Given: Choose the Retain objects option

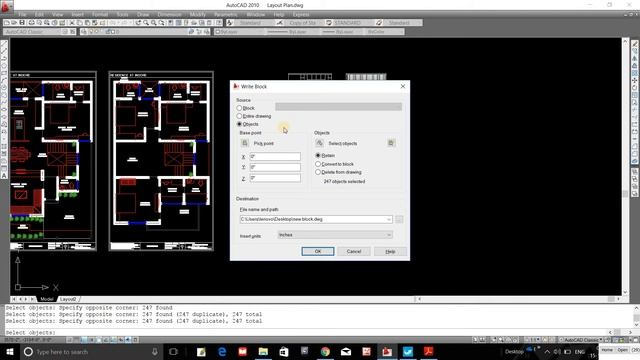Looking at the screenshot, I should click(x=318, y=156).
